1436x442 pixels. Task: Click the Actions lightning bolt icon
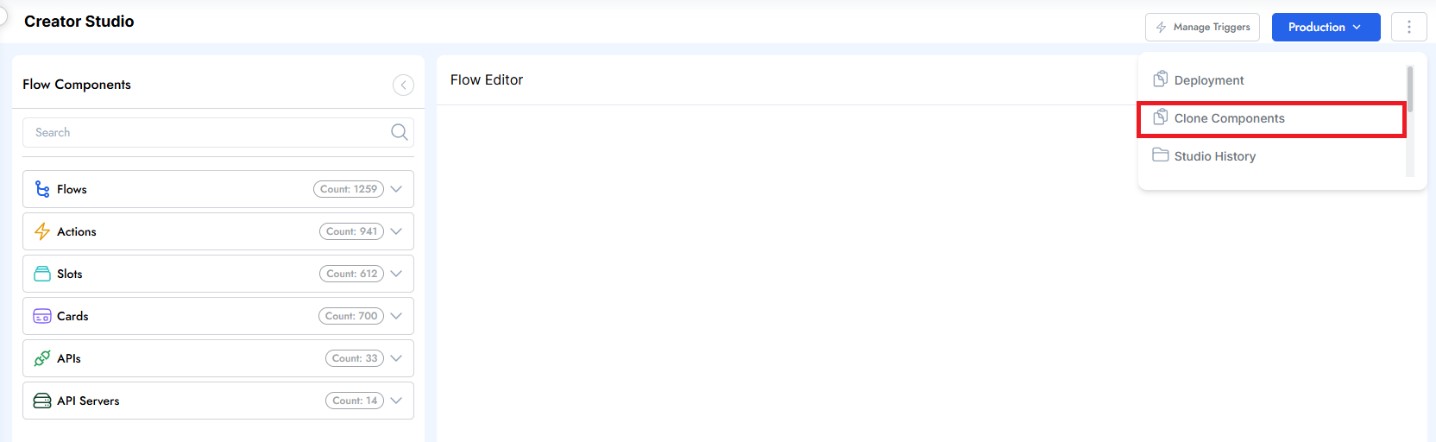pos(42,231)
